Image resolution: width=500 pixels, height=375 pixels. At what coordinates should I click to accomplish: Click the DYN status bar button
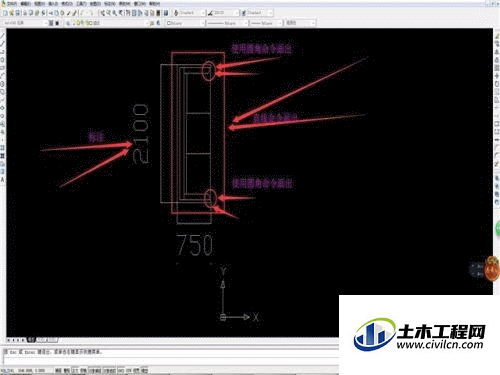click(x=129, y=370)
